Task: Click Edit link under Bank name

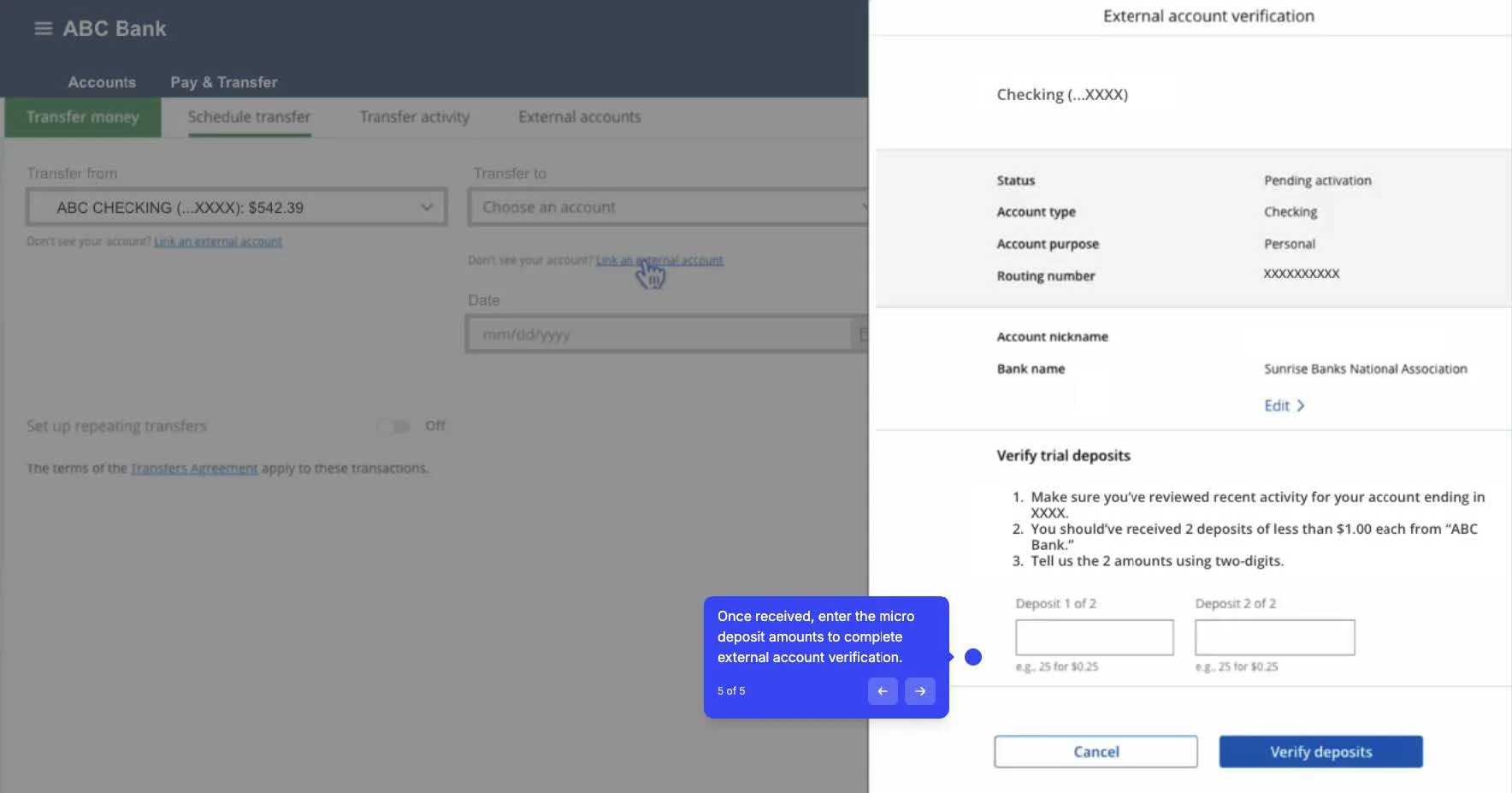Action: 1277,405
